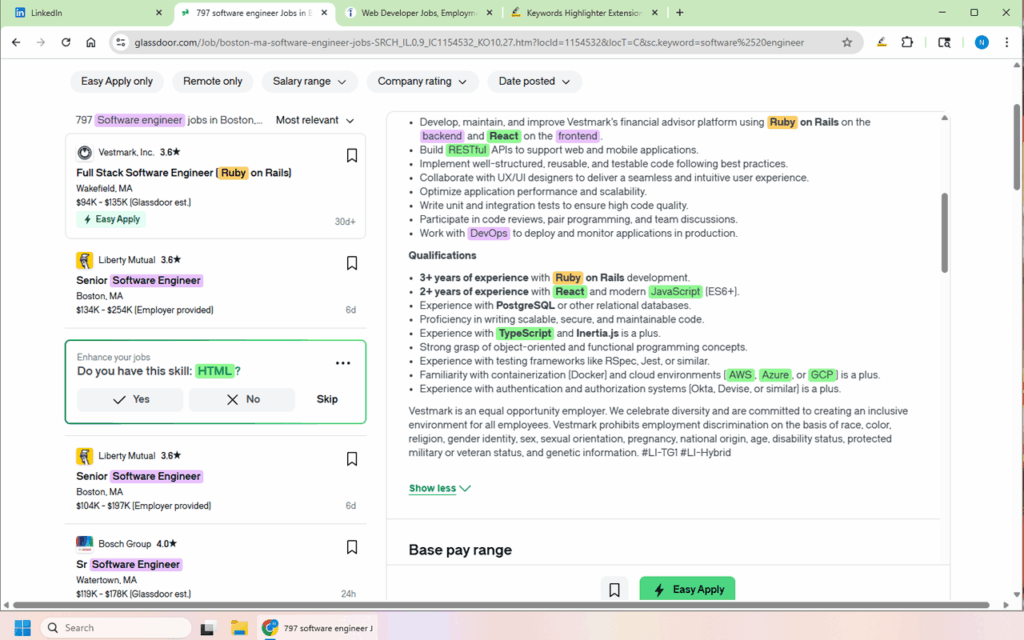Click the Base pay range heading

tap(460, 550)
